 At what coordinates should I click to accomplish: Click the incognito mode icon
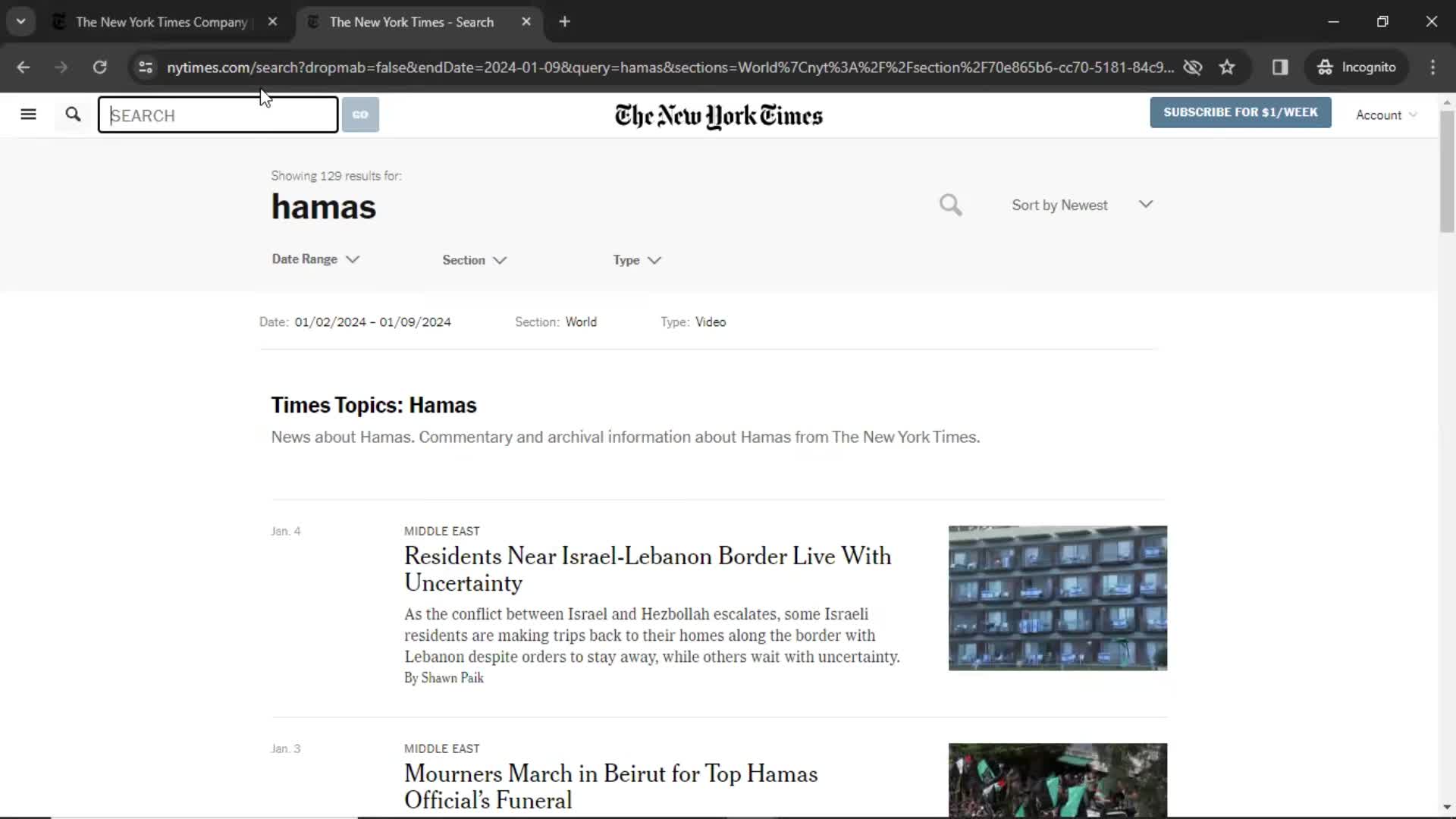point(1323,67)
